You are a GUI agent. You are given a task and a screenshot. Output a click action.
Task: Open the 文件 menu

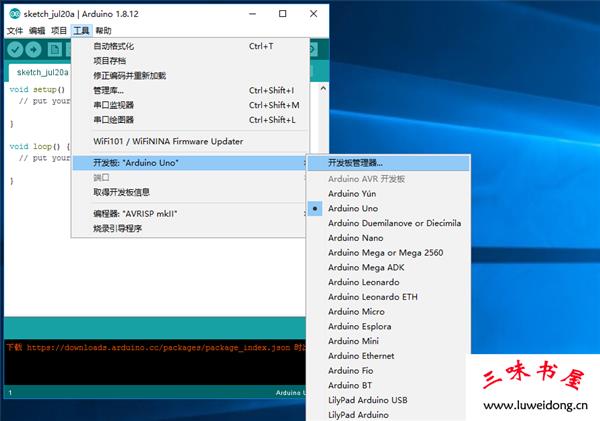tap(14, 31)
